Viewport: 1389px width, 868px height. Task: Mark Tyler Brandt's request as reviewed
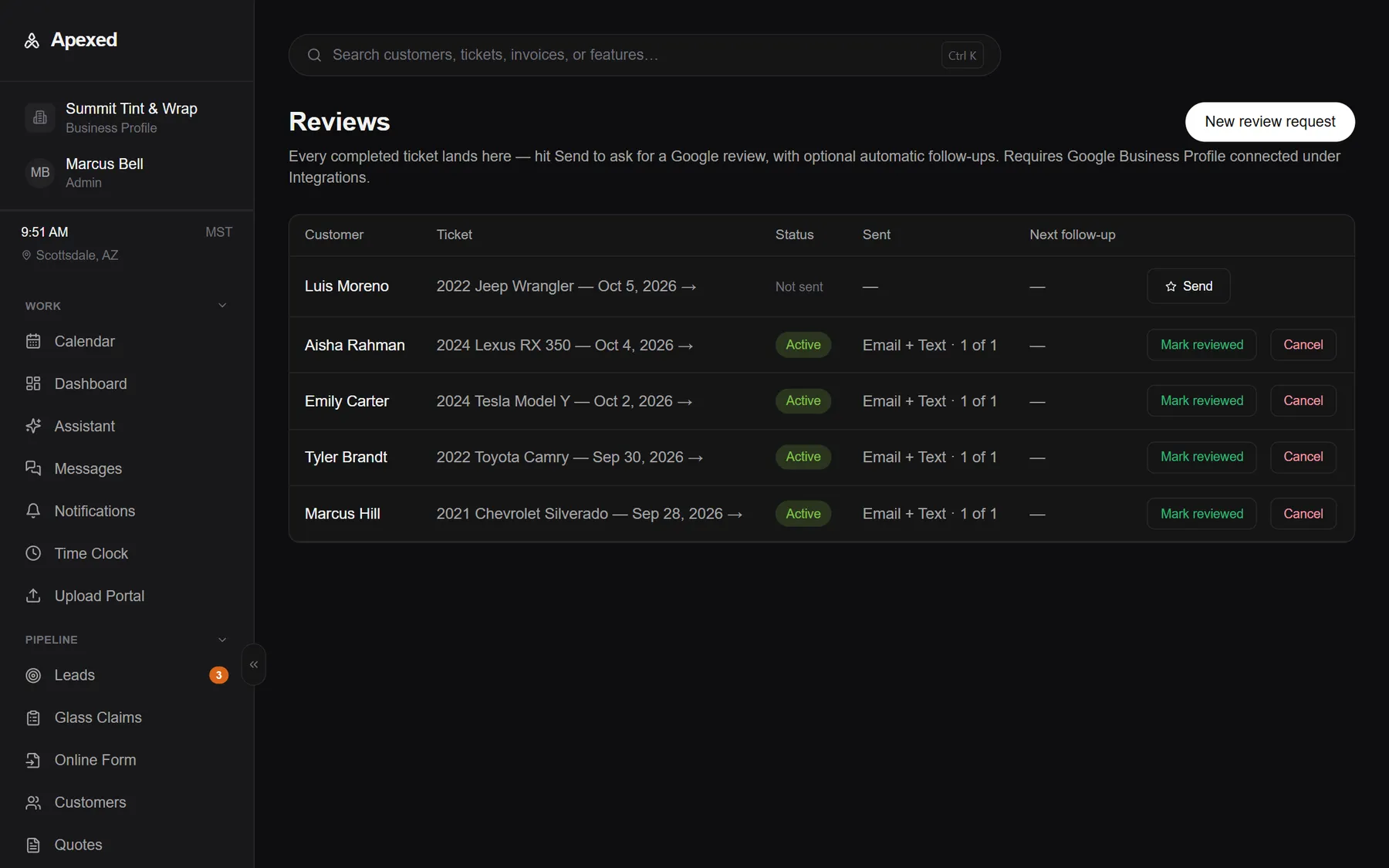1201,457
